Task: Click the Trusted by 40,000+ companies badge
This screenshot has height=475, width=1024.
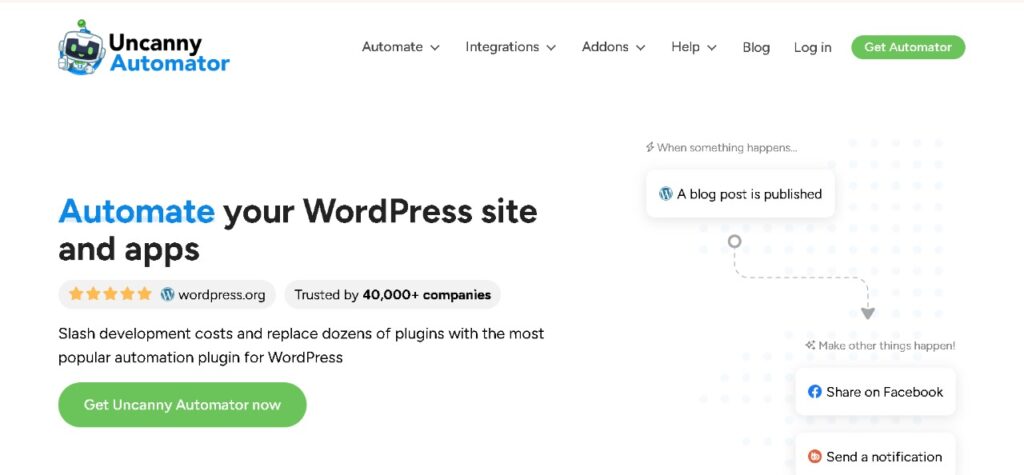Action: [392, 294]
